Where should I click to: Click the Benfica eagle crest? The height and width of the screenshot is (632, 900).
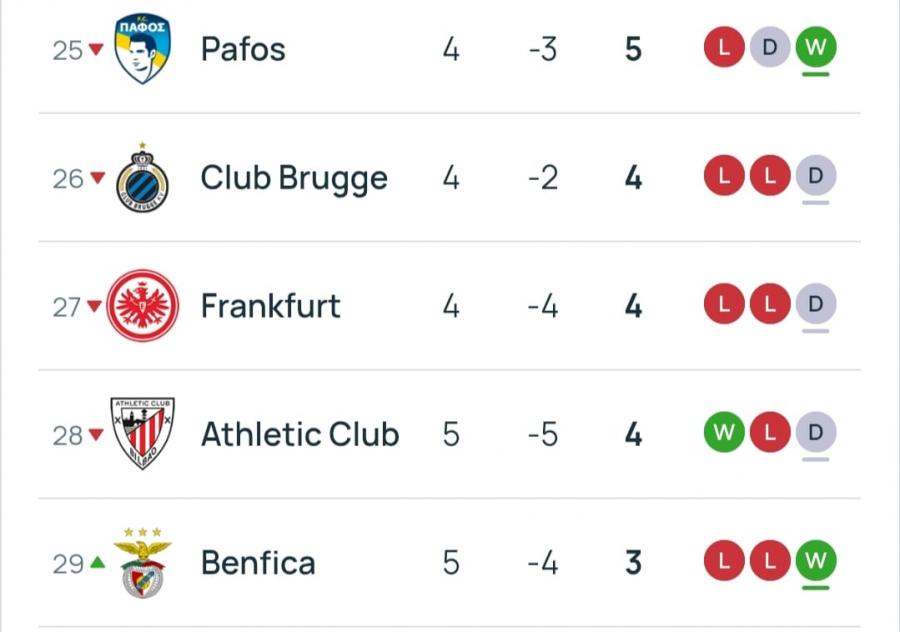click(x=142, y=563)
